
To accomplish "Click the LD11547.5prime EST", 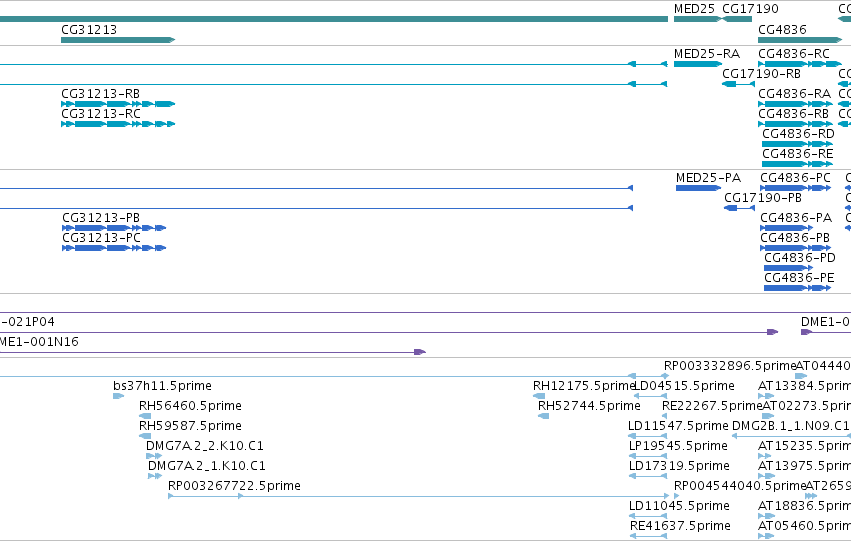I will coord(648,436).
